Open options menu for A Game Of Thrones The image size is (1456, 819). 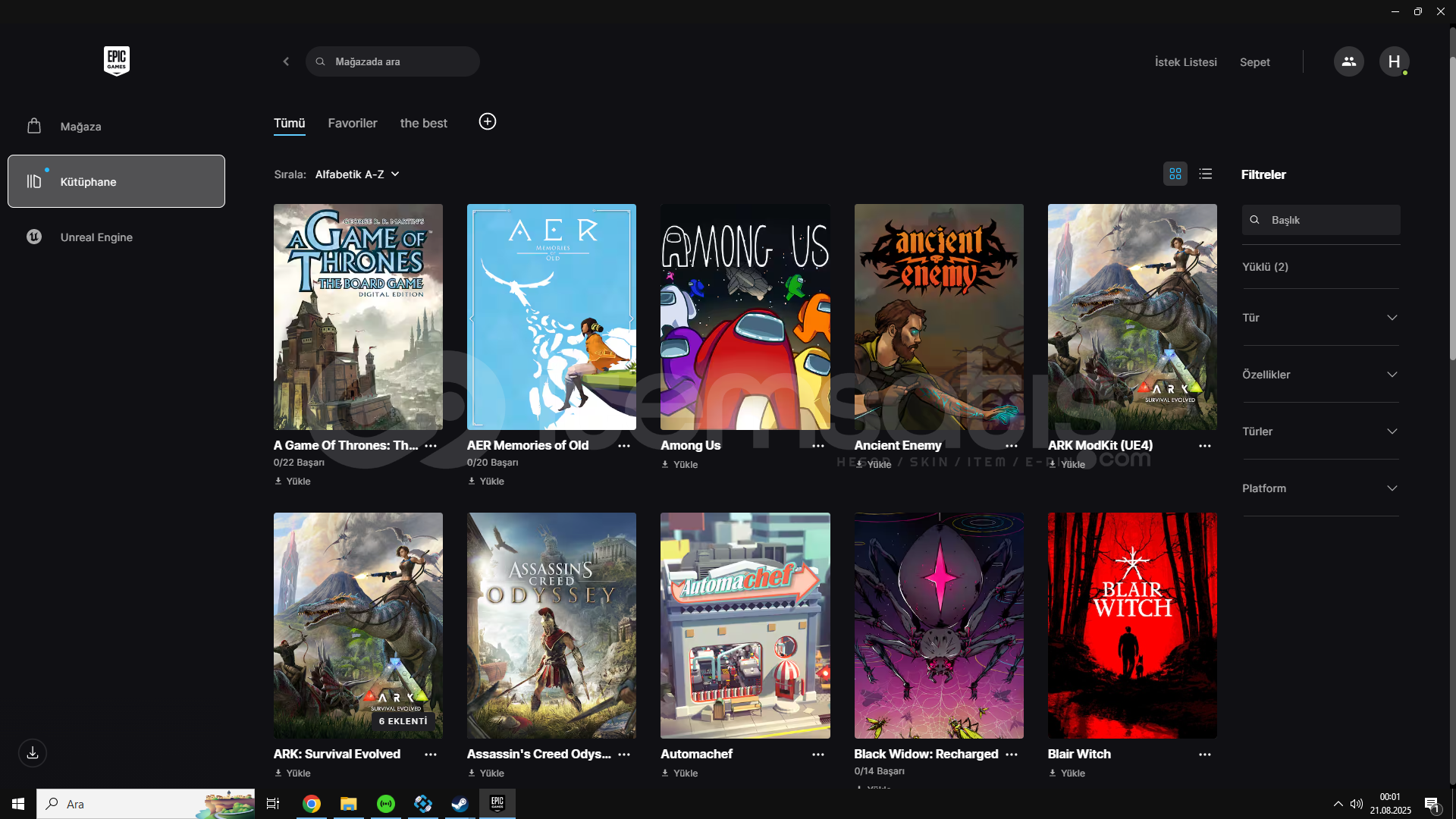coord(431,446)
